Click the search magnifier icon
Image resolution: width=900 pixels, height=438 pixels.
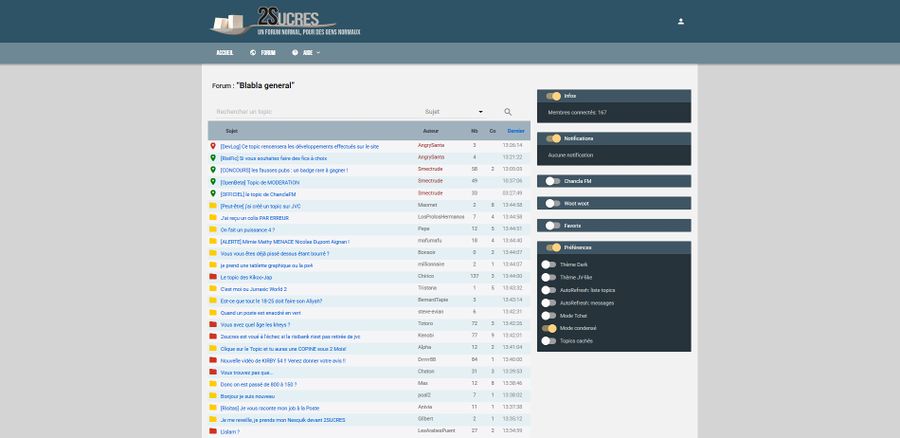click(x=508, y=112)
